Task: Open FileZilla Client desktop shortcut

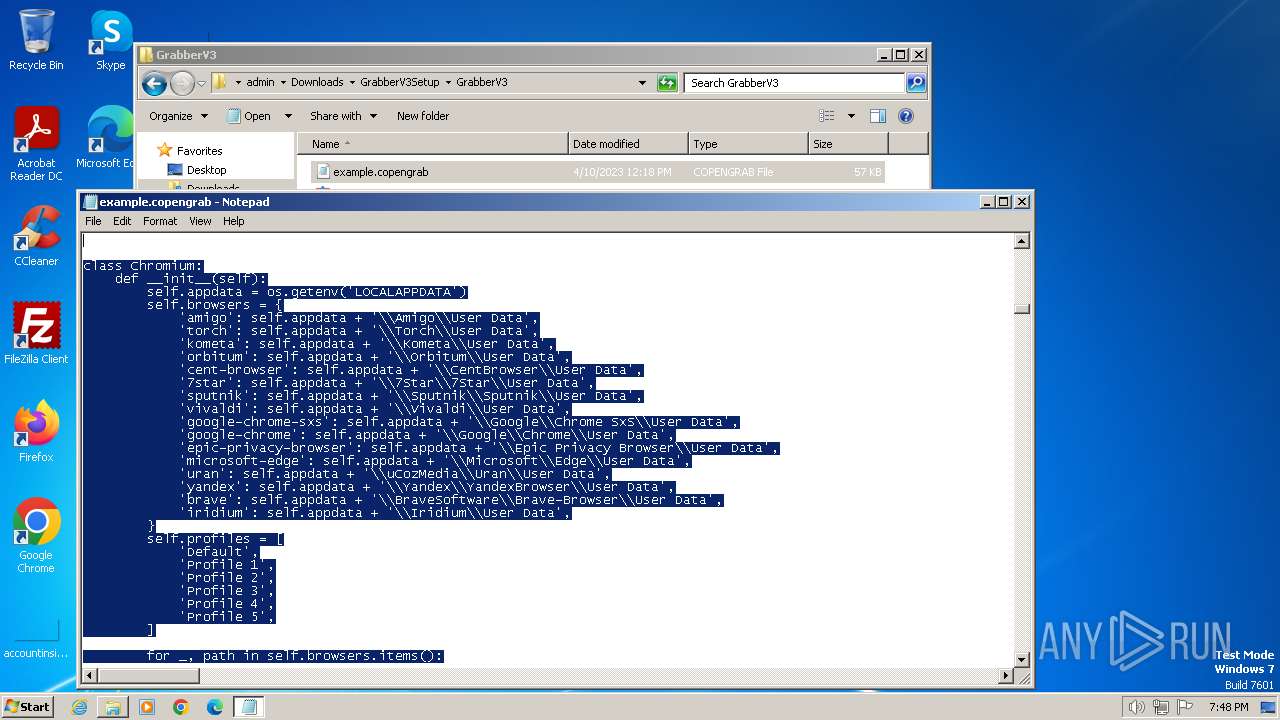Action: pos(36,334)
